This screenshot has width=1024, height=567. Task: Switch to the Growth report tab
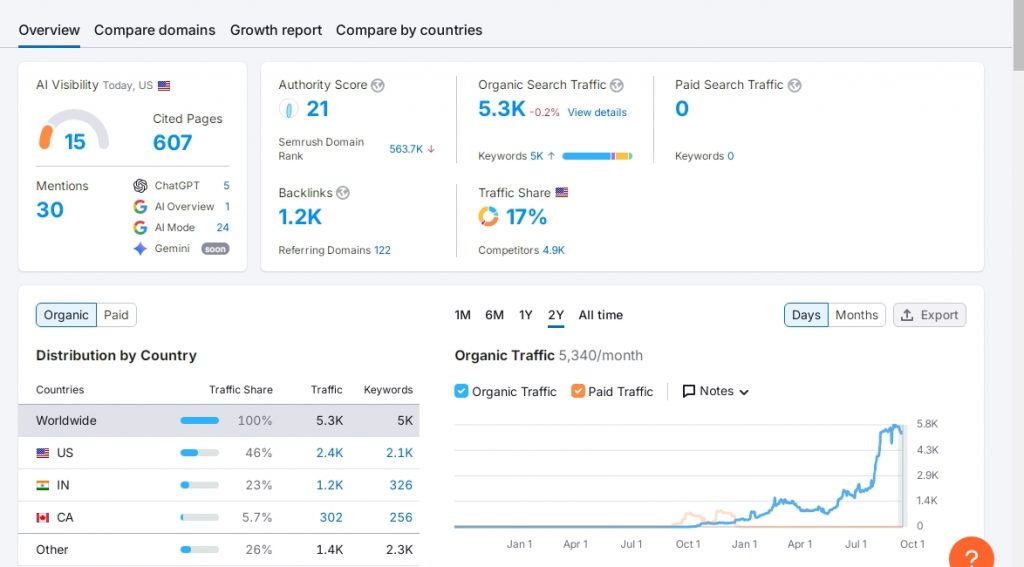(x=276, y=30)
